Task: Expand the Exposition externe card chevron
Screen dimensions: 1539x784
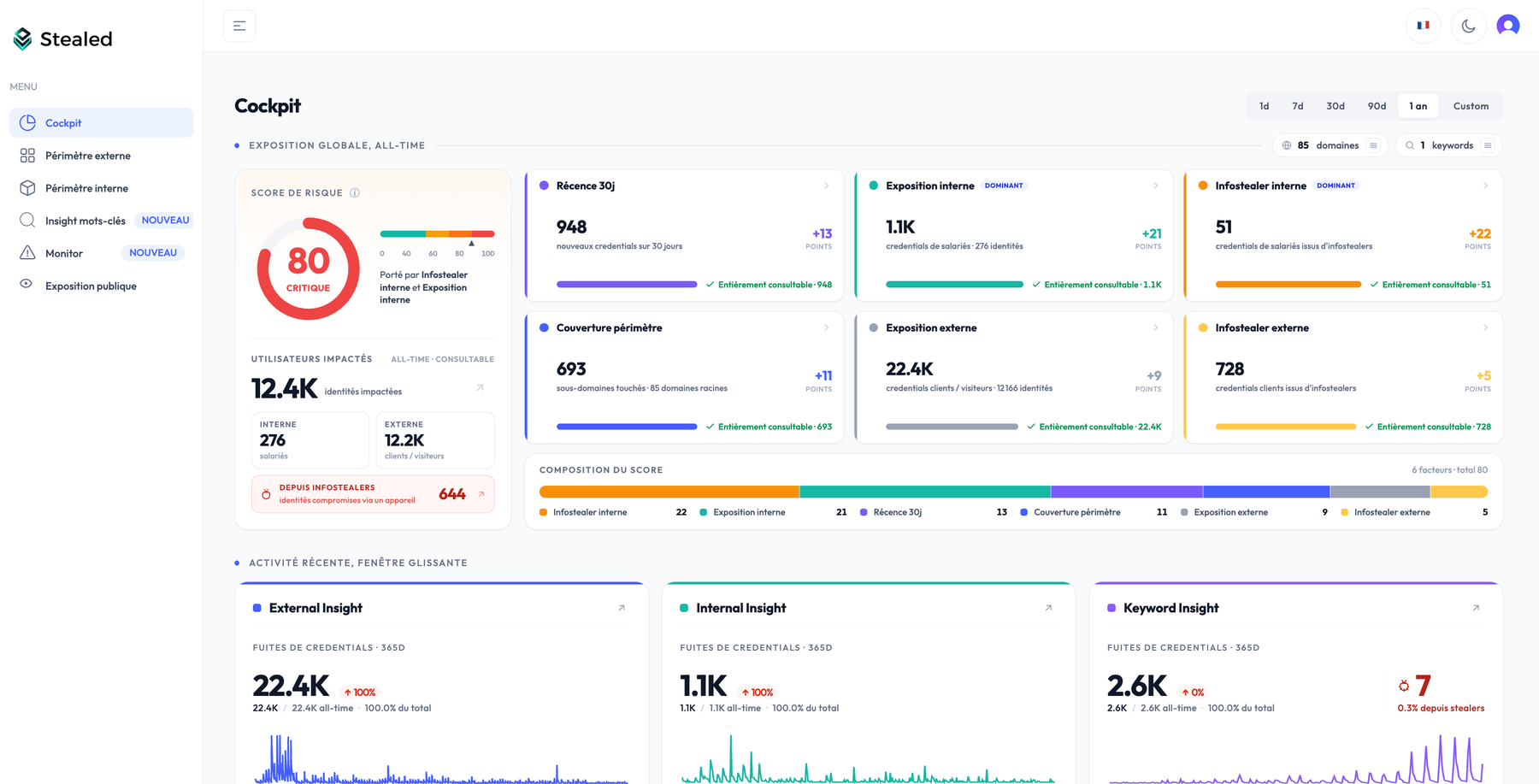Action: pos(1156,327)
